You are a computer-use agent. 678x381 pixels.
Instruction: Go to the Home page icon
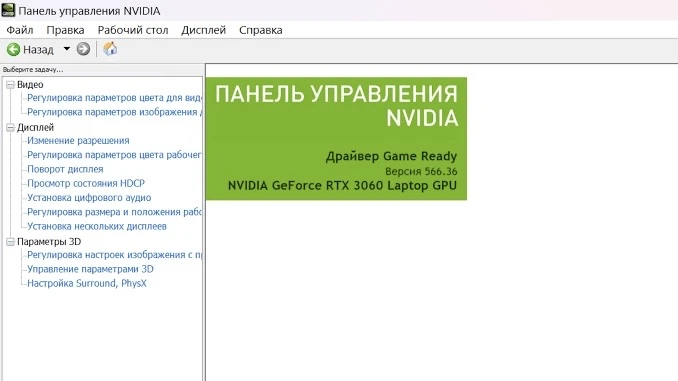coord(110,49)
